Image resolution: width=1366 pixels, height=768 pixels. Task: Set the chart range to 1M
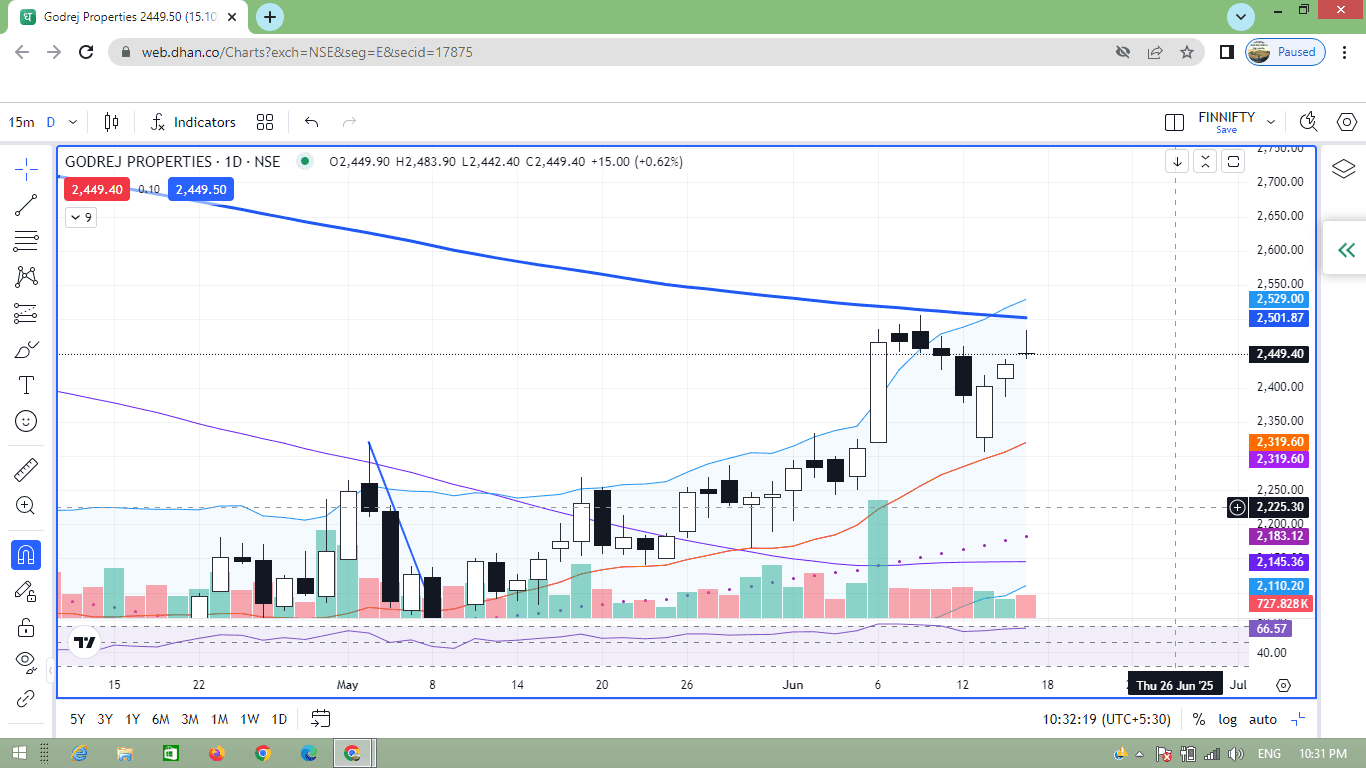[220, 719]
